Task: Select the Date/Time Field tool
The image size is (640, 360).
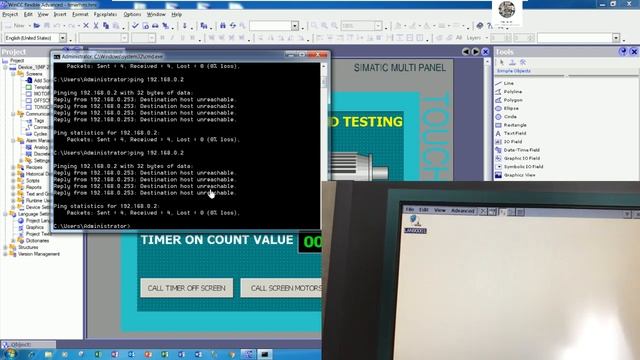Action: tap(521, 150)
